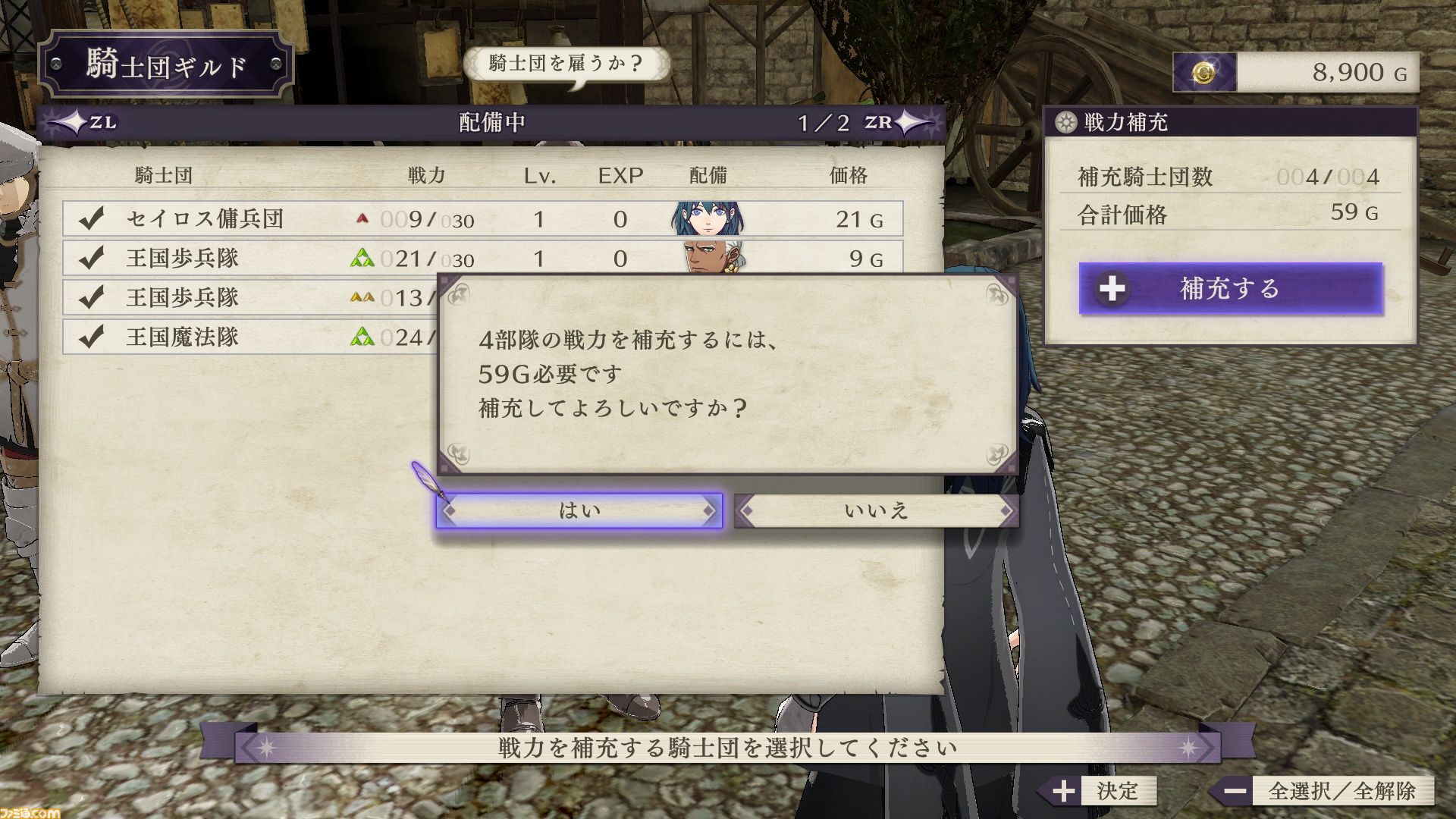Confirm with the はい button
Viewport: 1456px width, 819px height.
[579, 511]
